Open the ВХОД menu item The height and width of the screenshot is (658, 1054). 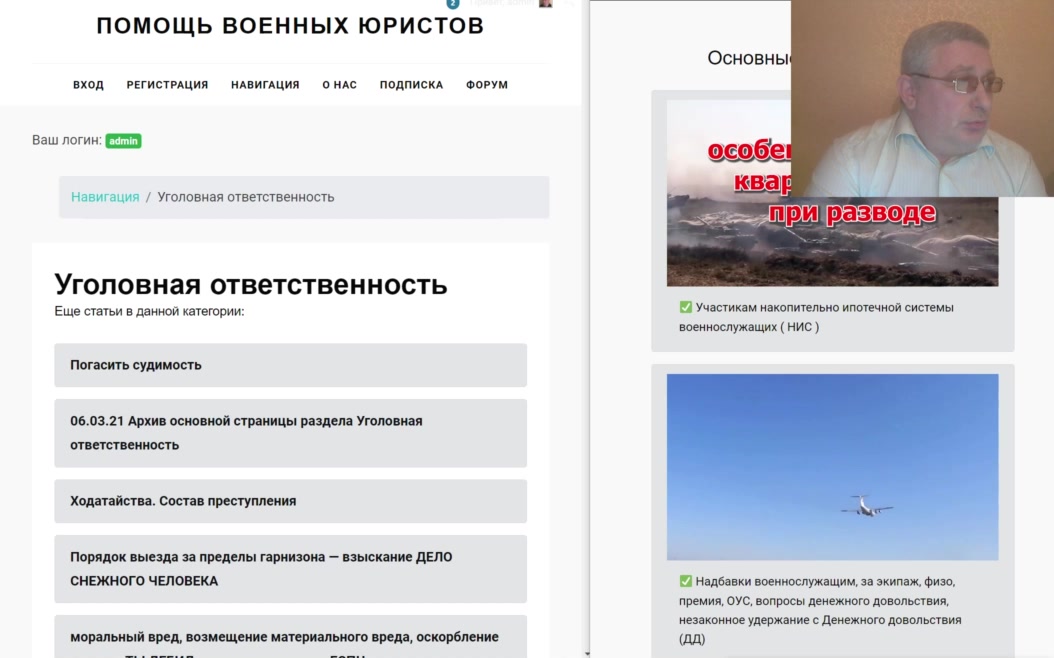click(x=88, y=85)
